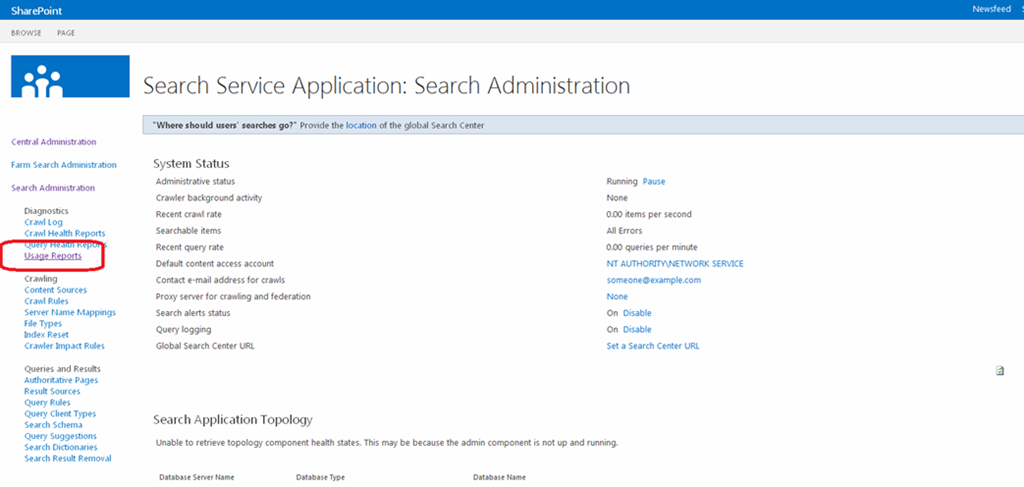Click the Global Search Center URL label
The height and width of the screenshot is (487, 1024).
click(x=205, y=346)
